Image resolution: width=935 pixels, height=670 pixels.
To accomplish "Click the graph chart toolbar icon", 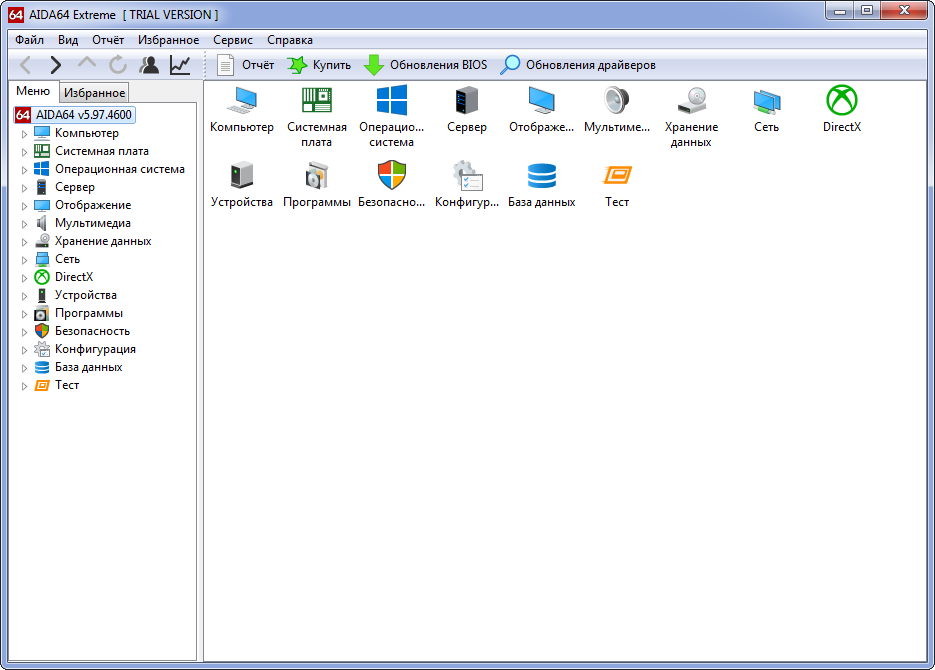I will click(x=180, y=65).
